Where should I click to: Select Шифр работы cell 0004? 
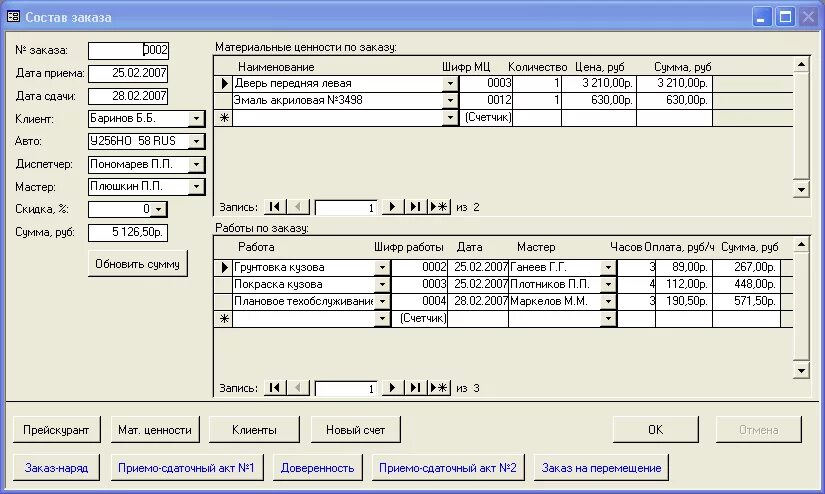(420, 301)
